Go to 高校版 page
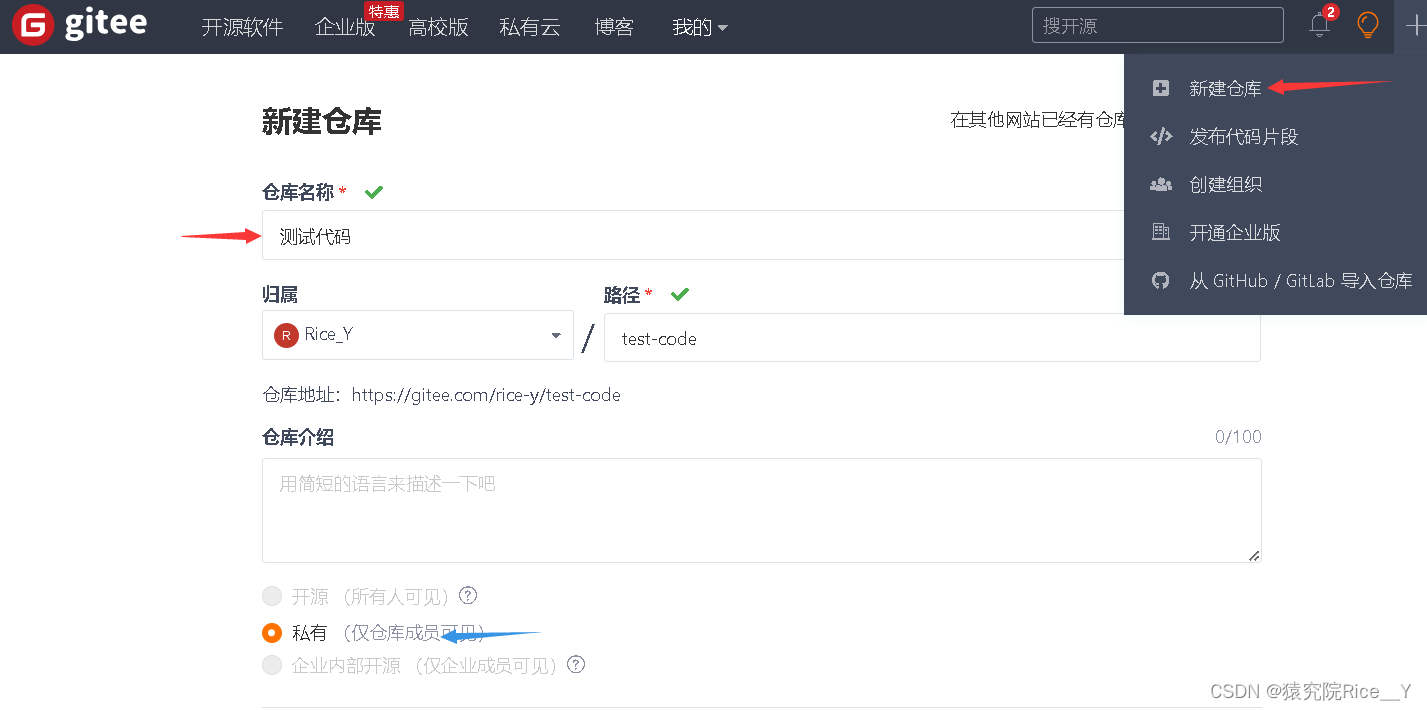 pos(438,27)
